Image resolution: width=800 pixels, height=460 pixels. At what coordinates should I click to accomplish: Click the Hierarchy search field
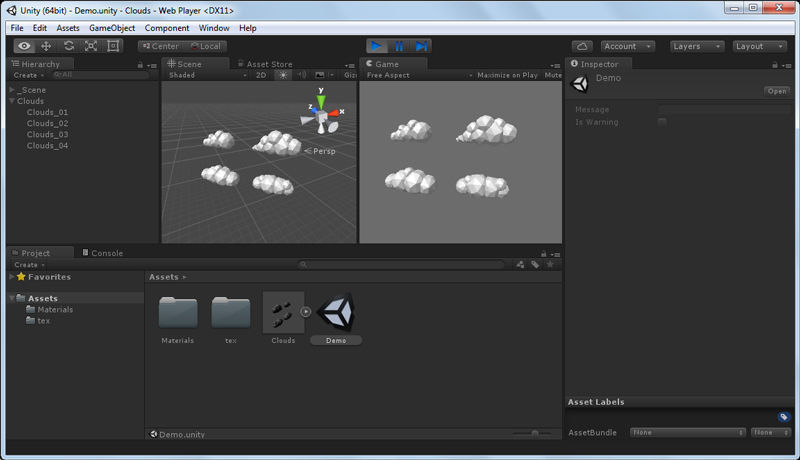[x=100, y=75]
